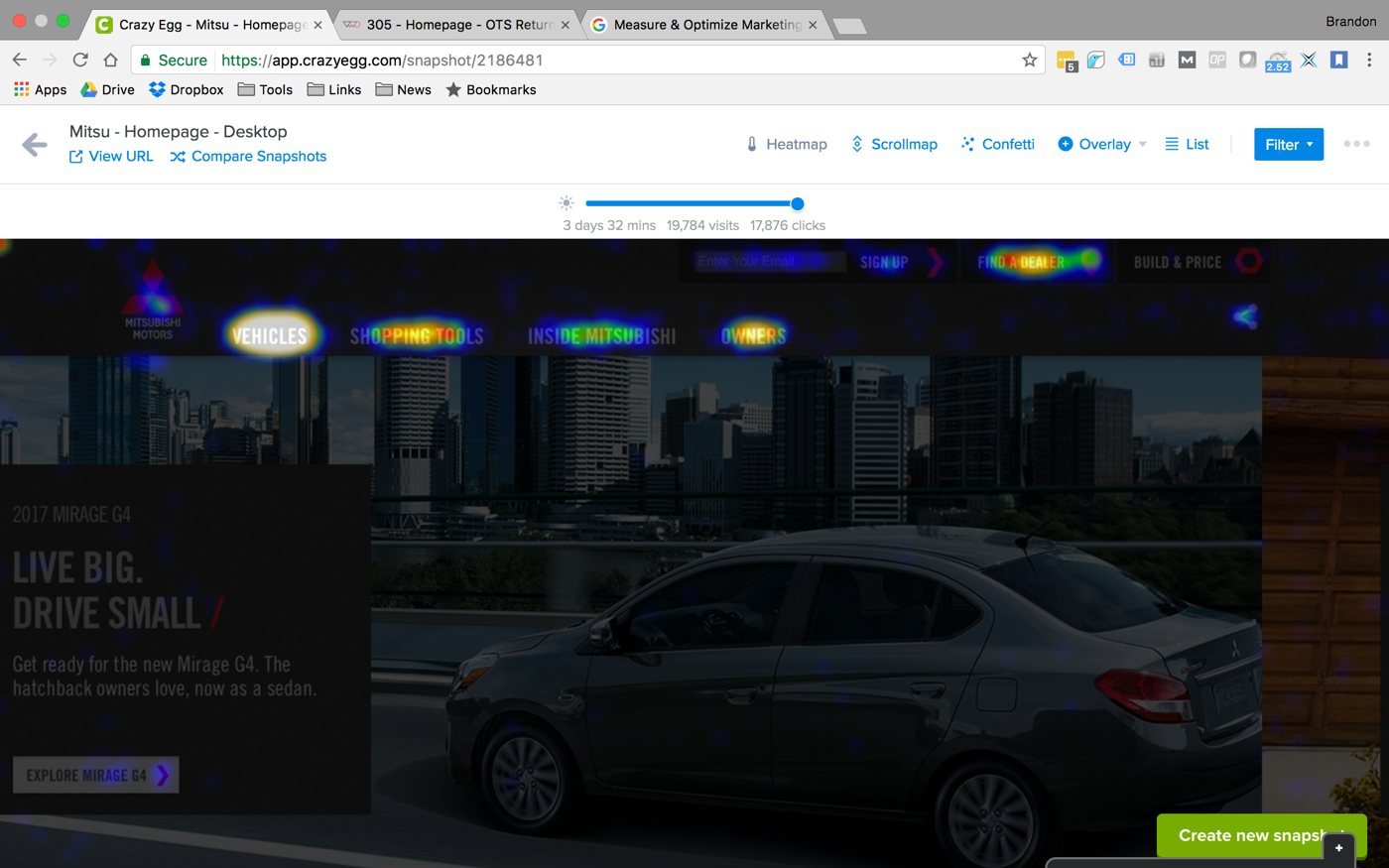This screenshot has height=868, width=1389.
Task: Click the address bar URL
Action: tap(382, 61)
